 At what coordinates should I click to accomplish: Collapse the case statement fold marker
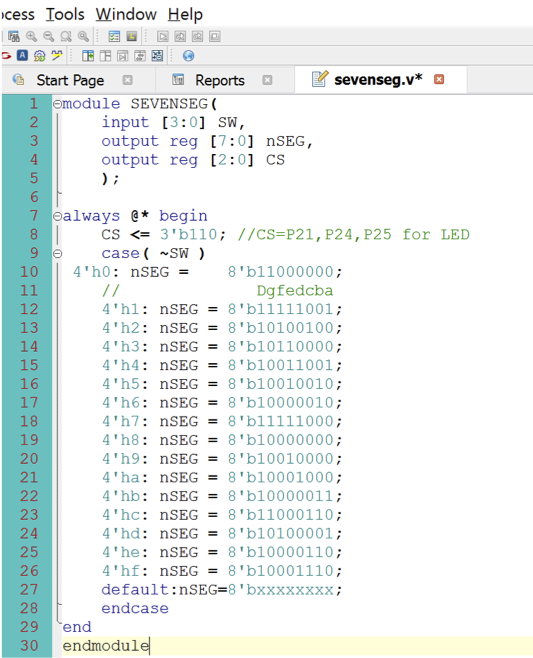coord(57,253)
